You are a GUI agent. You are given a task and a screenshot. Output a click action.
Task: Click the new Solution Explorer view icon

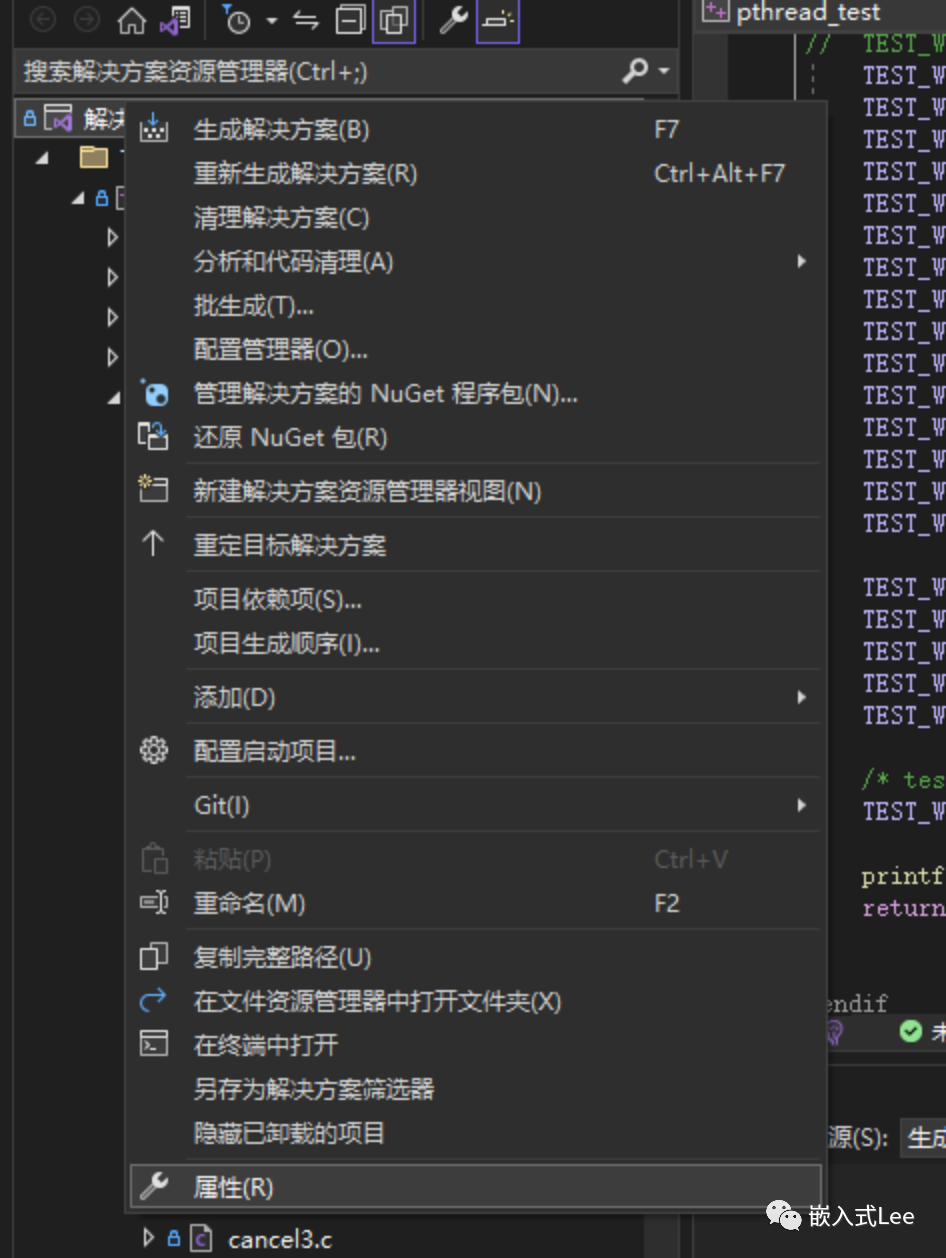tap(153, 490)
